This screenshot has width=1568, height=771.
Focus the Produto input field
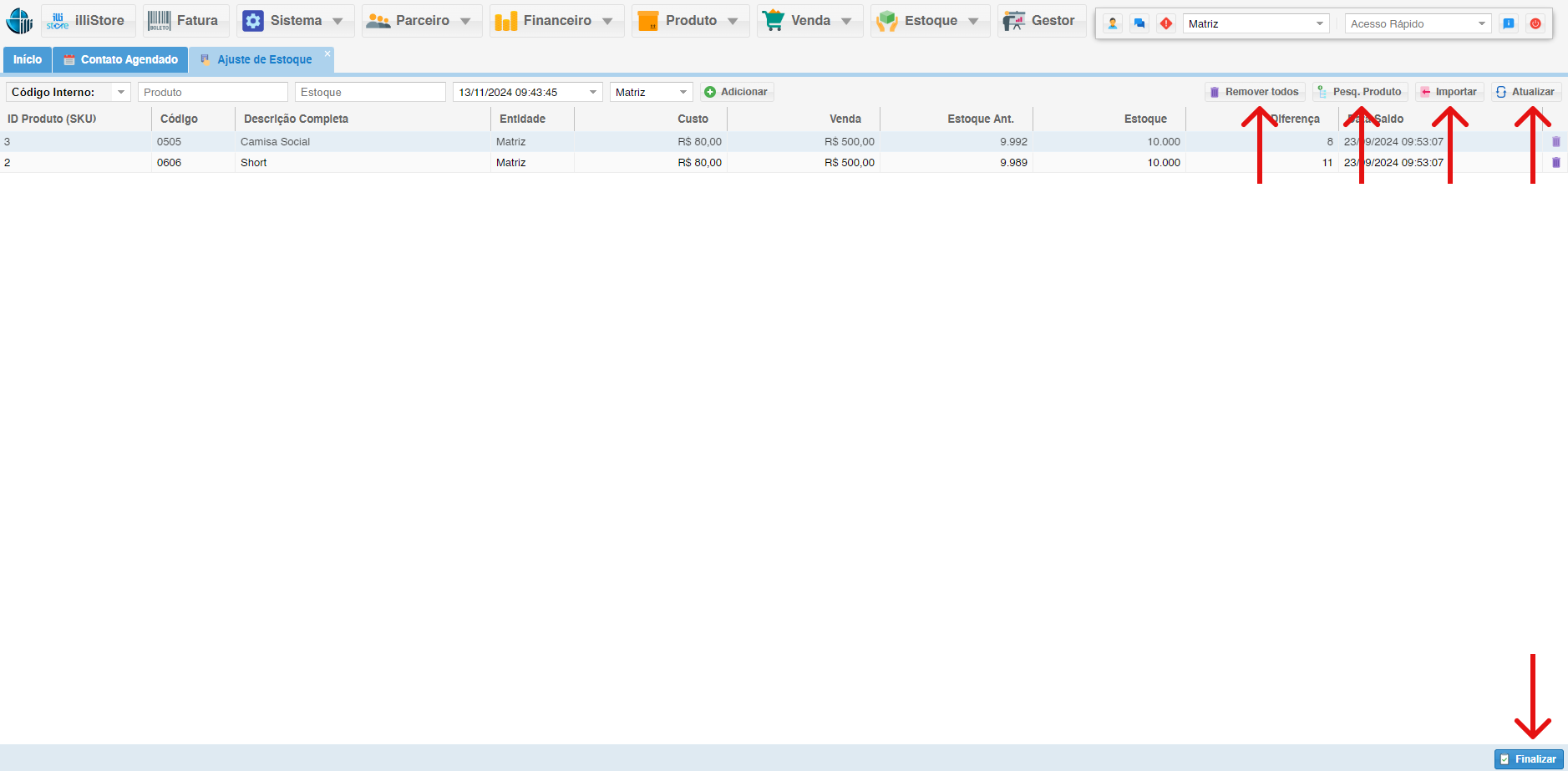coord(212,92)
